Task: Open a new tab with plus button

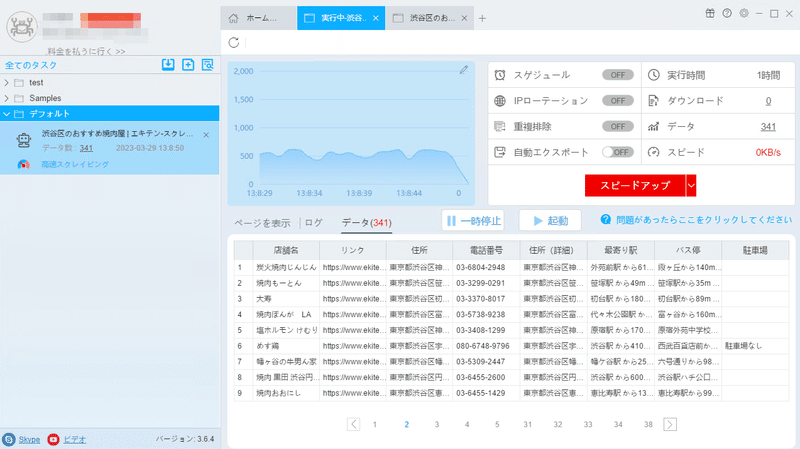Action: [x=482, y=18]
